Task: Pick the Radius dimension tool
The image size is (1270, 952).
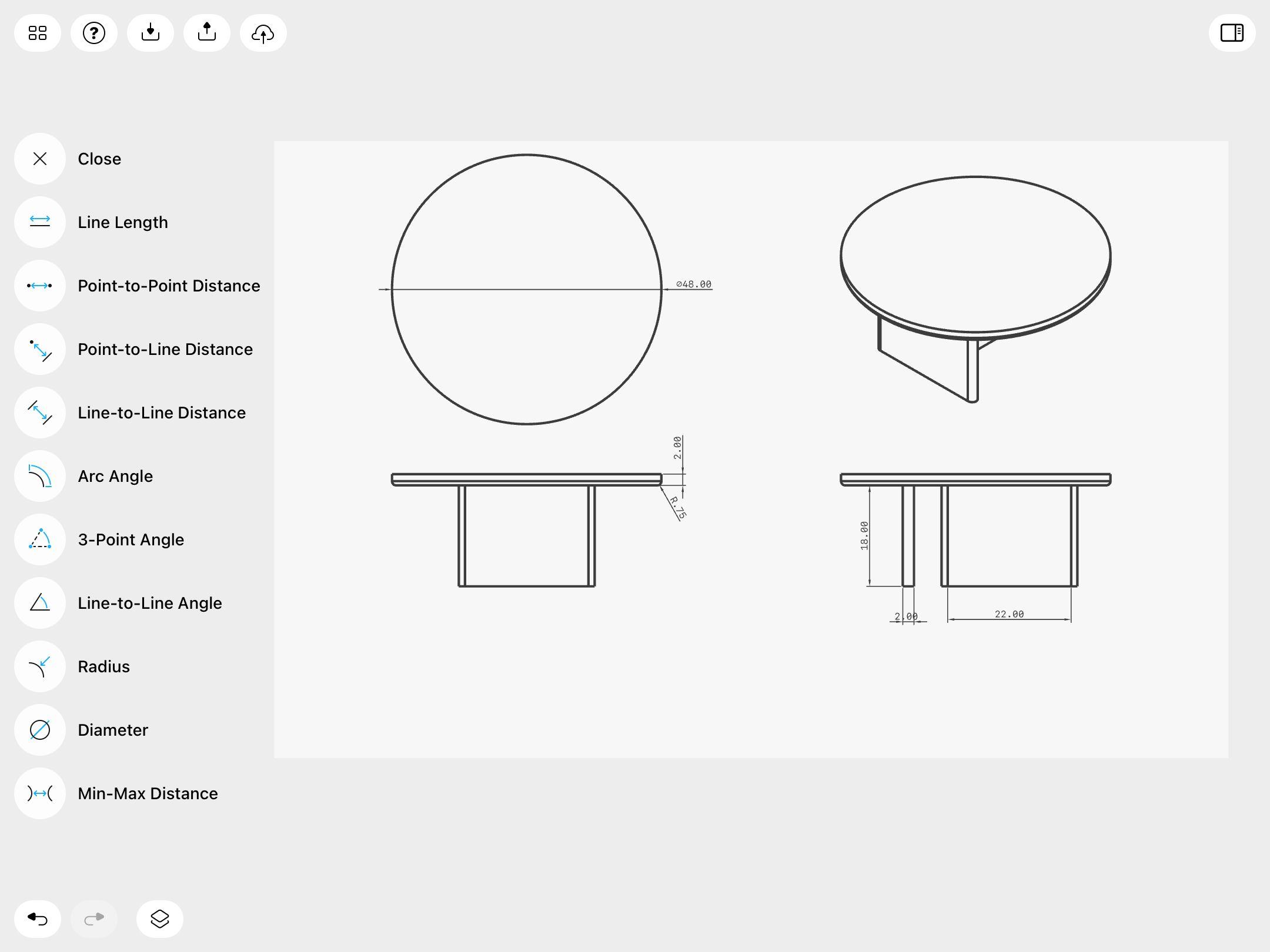Action: coord(40,666)
